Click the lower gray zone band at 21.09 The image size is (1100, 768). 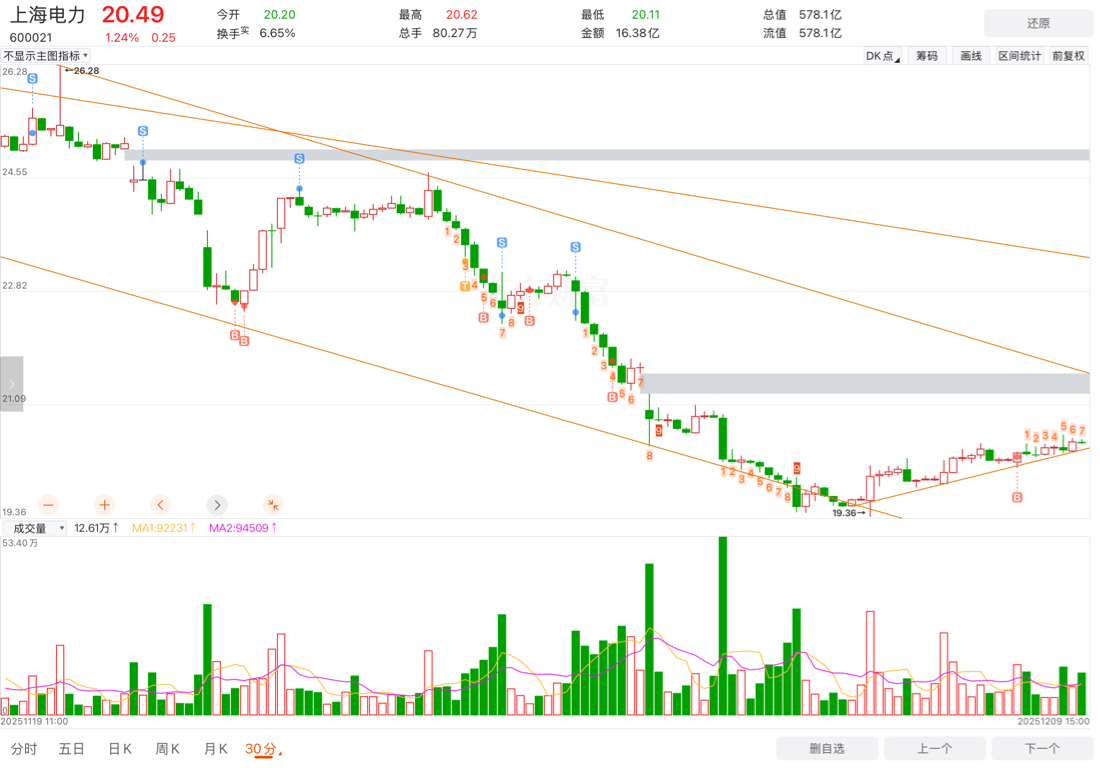point(864,383)
